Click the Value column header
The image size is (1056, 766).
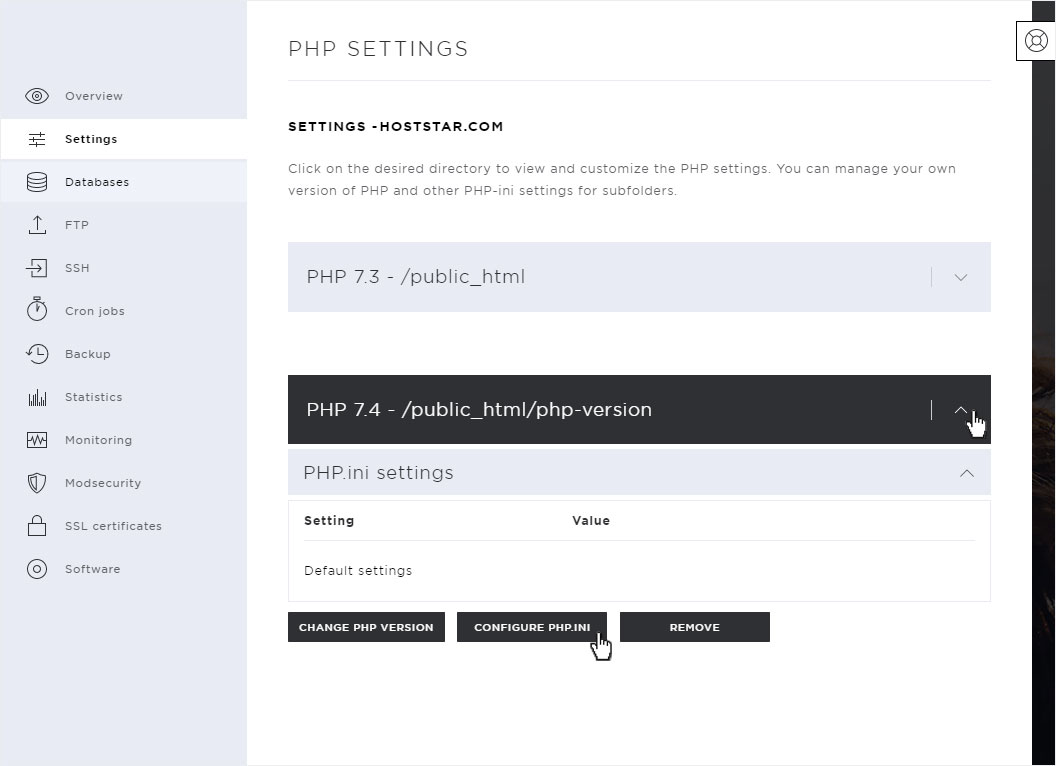[591, 521]
